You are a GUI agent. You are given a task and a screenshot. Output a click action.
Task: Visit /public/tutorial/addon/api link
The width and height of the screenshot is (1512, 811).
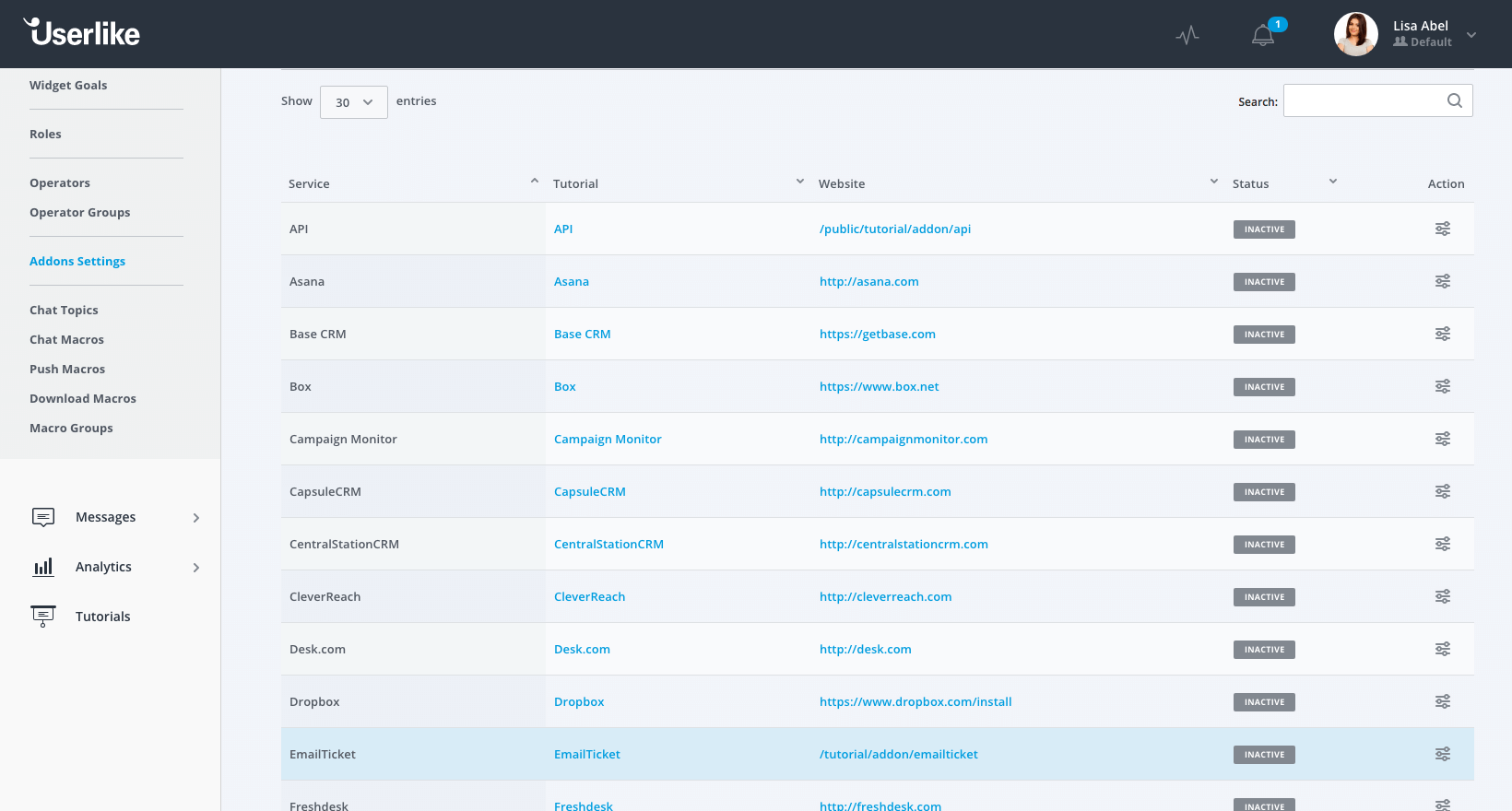(x=895, y=229)
